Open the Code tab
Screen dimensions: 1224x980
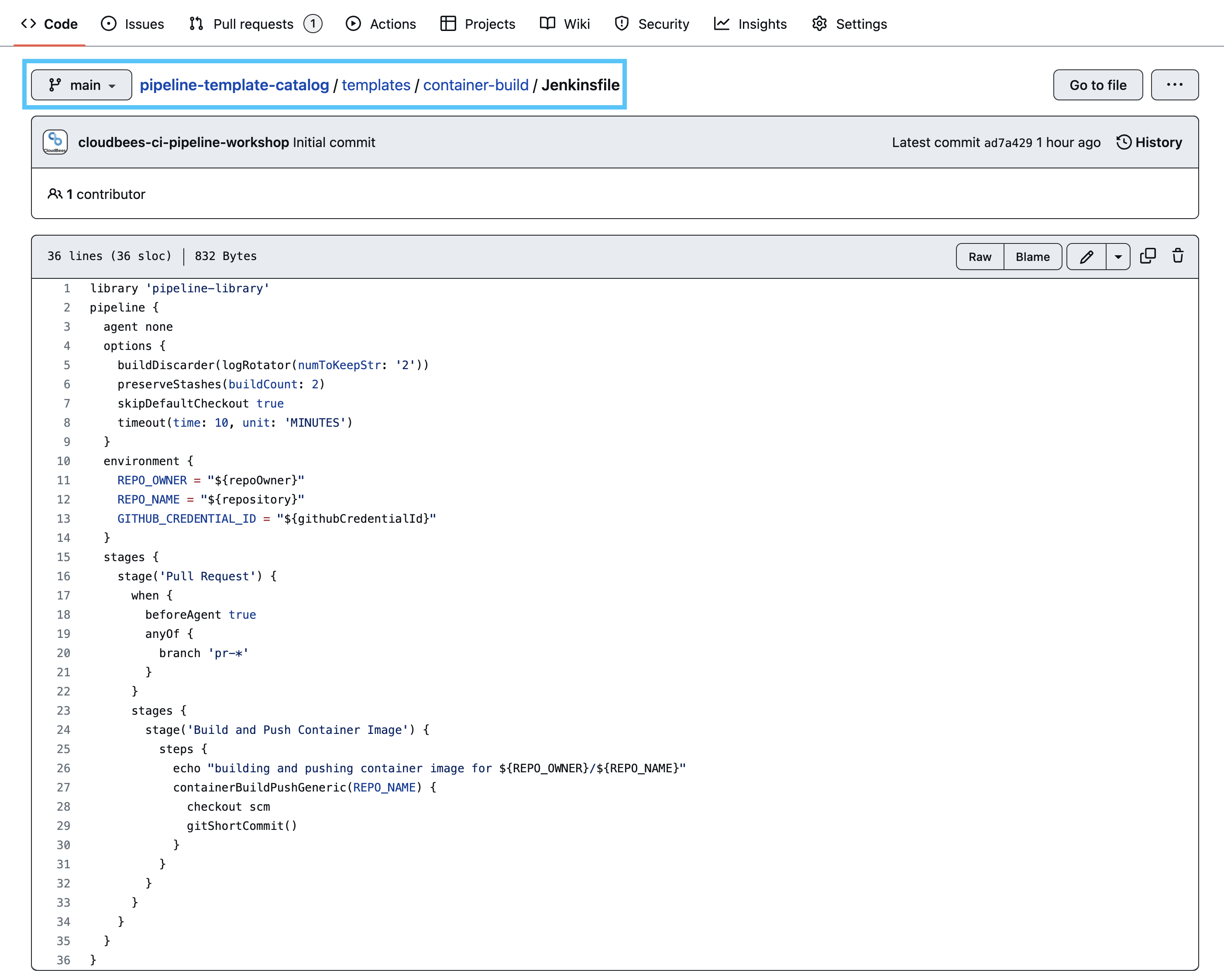click(x=49, y=24)
